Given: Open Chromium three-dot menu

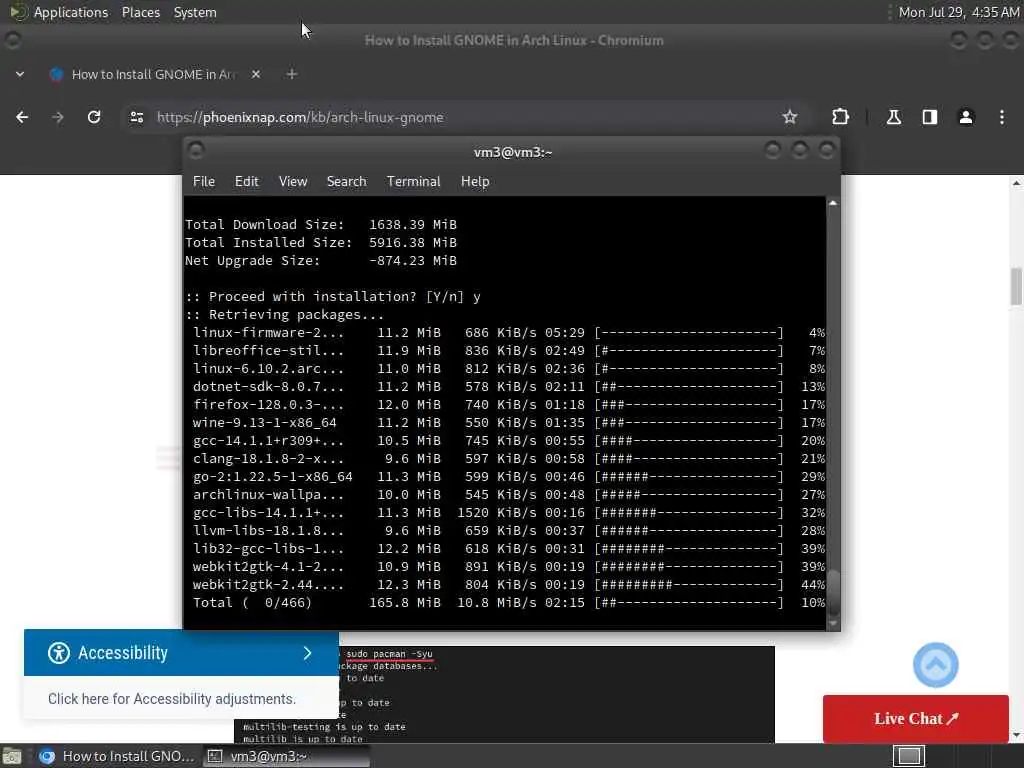Looking at the screenshot, I should [x=1002, y=118].
